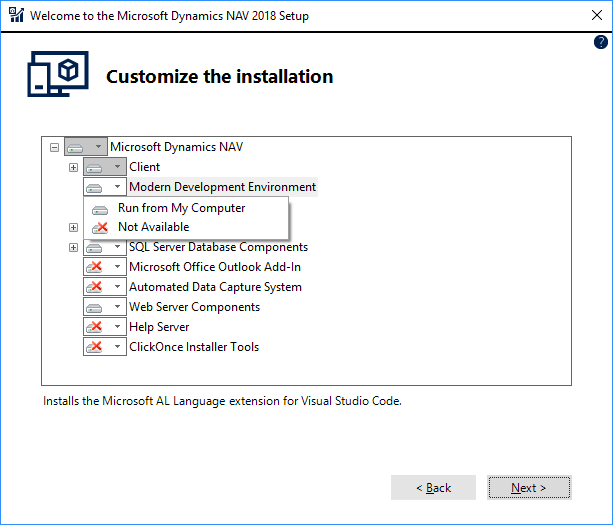This screenshot has width=613, height=525.
Task: Select ClickOnce Installer Tools label
Action: pos(194,347)
